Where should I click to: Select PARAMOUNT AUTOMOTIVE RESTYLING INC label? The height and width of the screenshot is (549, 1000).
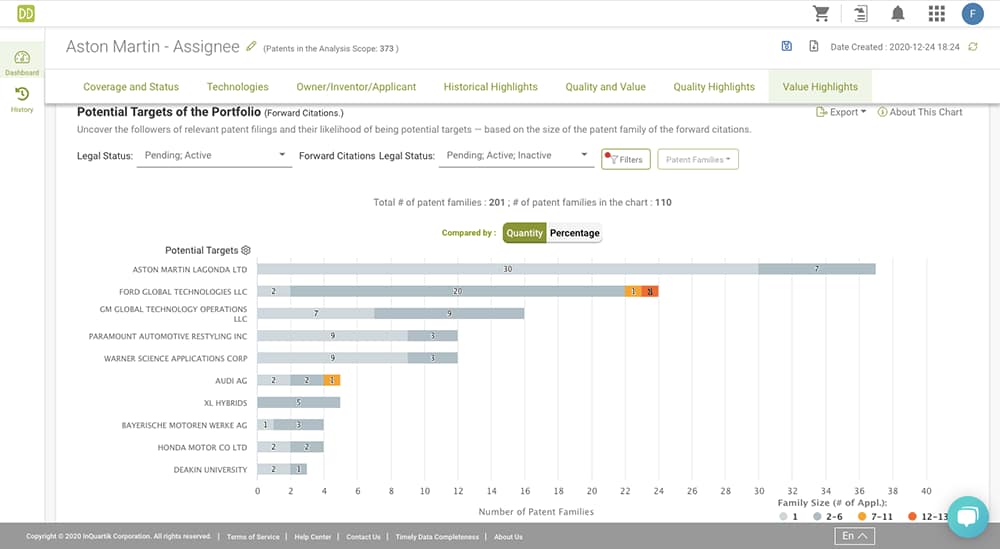pyautogui.click(x=168, y=336)
